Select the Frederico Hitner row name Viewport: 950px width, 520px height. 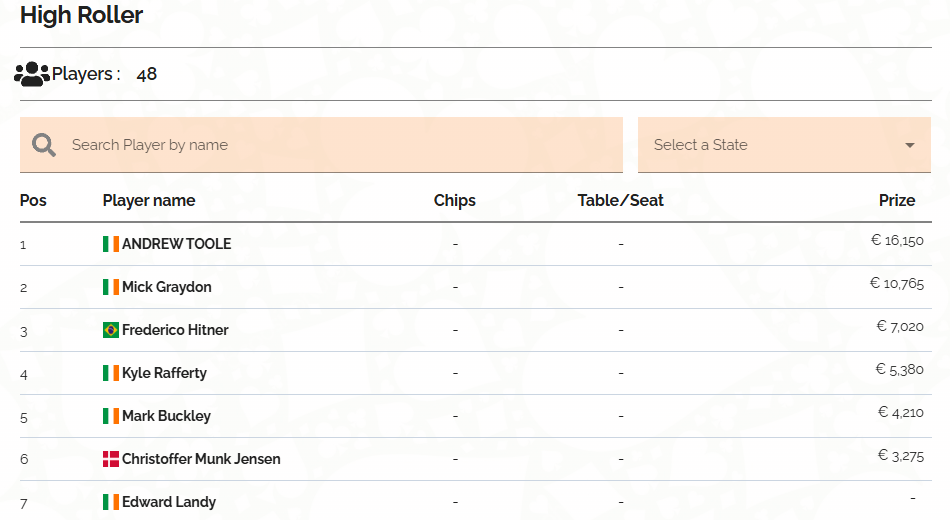point(175,330)
